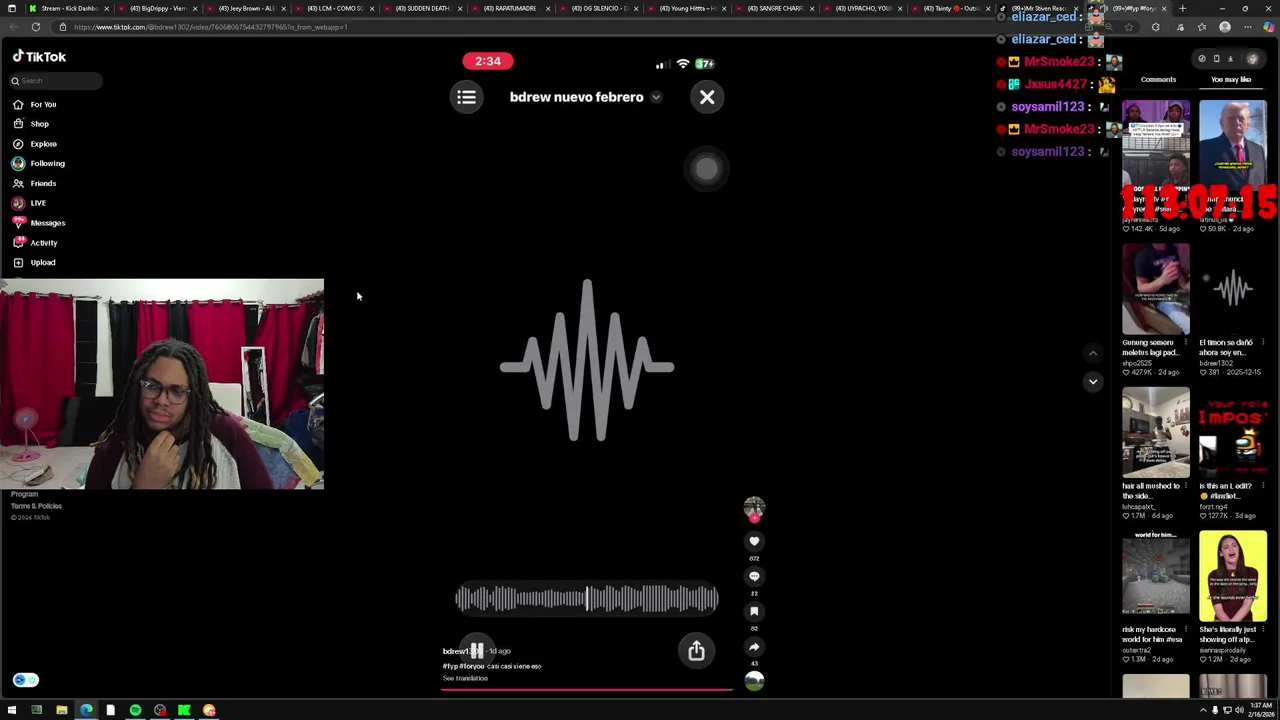
Task: Open the Following feed
Action: [39, 163]
